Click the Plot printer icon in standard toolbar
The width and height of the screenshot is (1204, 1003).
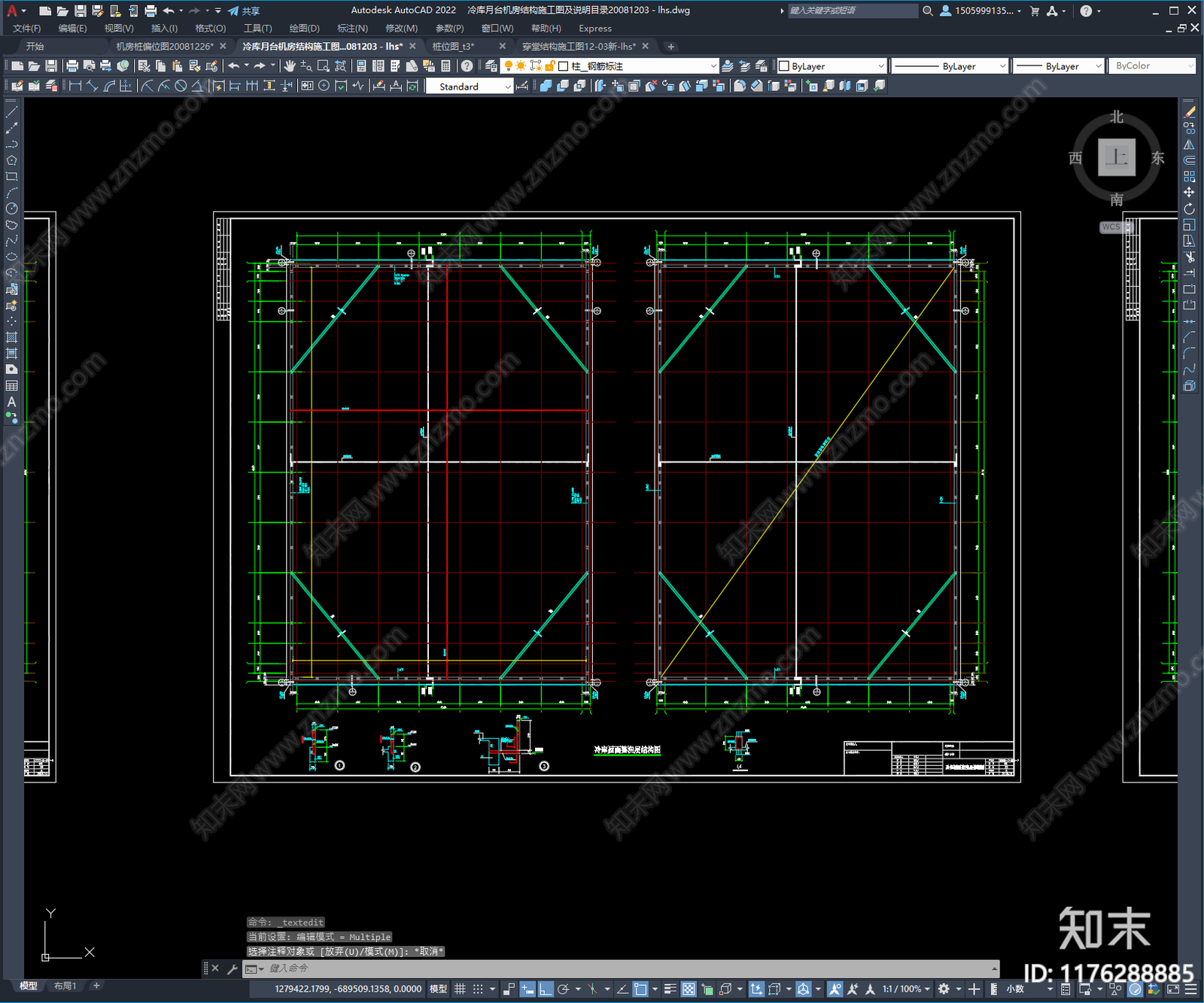click(72, 66)
